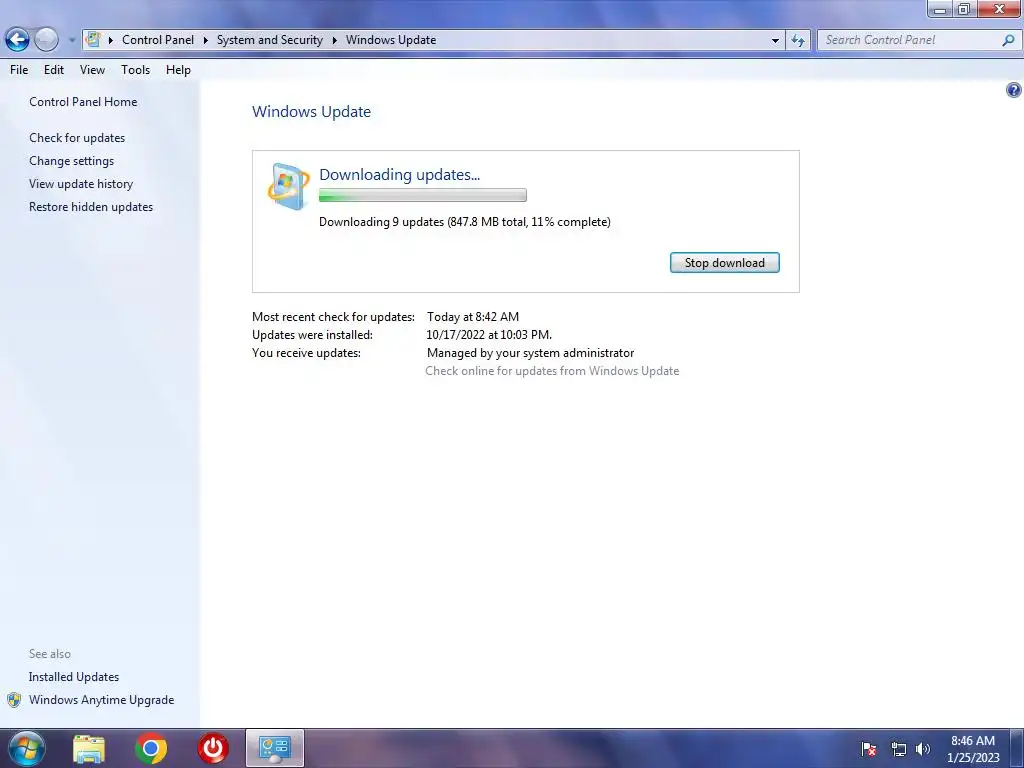Open the recent pages dropdown arrow
Viewport: 1024px width, 768px height.
click(71, 40)
